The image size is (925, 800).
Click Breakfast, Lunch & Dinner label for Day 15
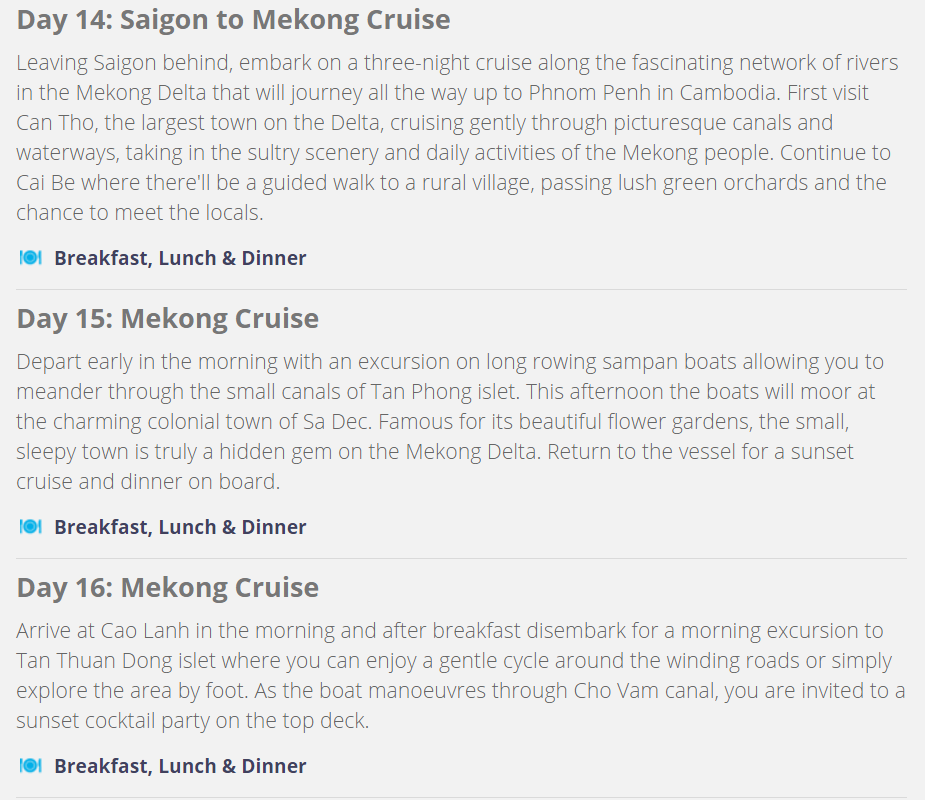(x=180, y=527)
